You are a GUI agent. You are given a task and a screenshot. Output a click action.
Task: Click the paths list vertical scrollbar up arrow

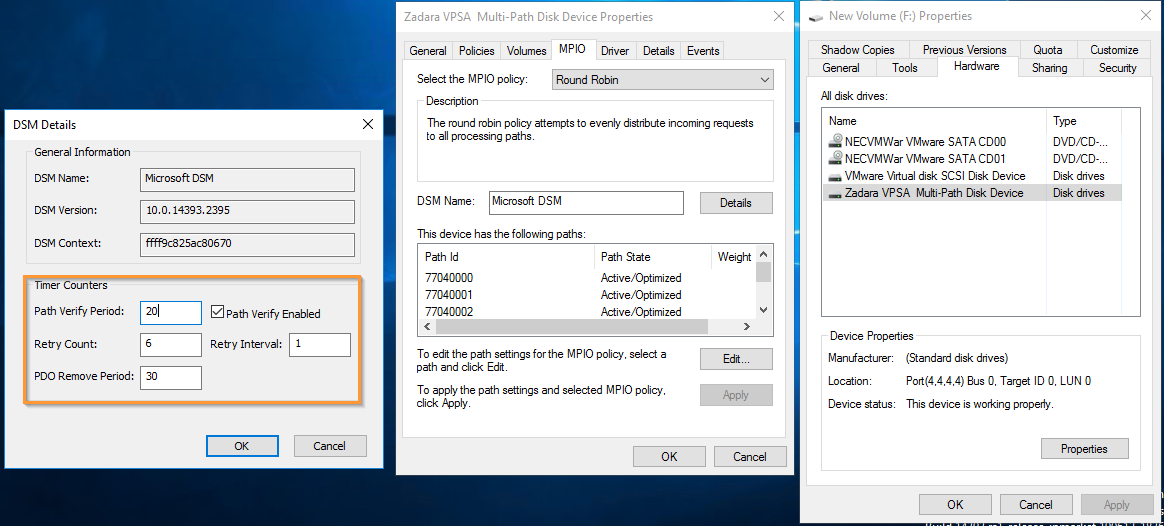(764, 256)
